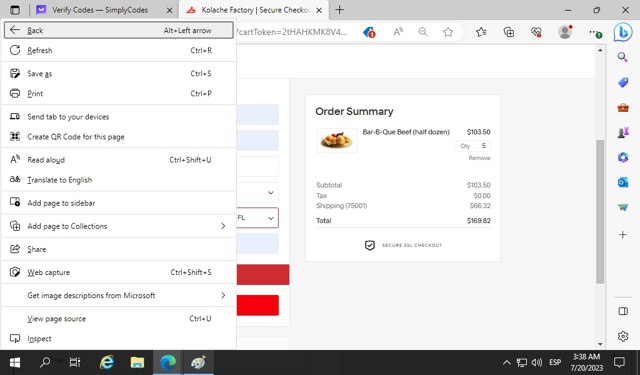Click the scroll down arrow of page
The width and height of the screenshot is (640, 375).
click(x=600, y=344)
